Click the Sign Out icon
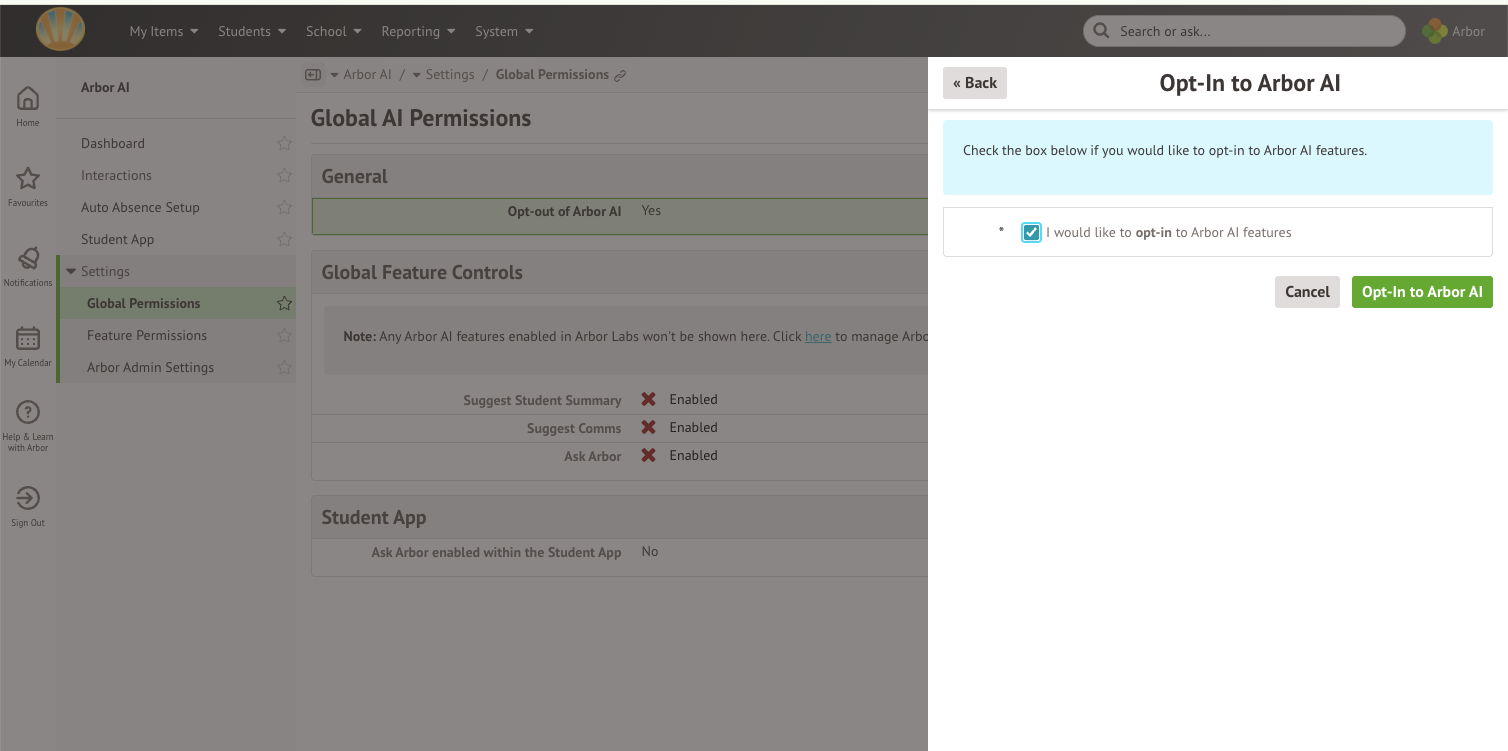The width and height of the screenshot is (1508, 751). [28, 498]
